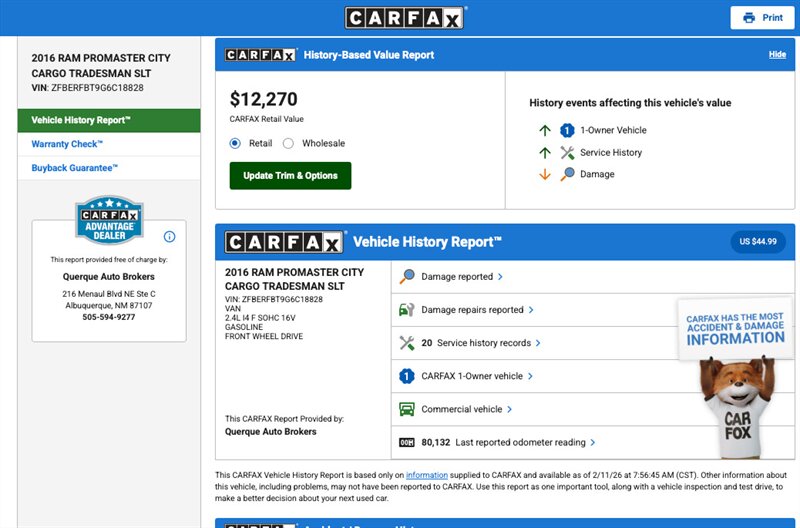Expand the Damage reported chevron

point(500,277)
